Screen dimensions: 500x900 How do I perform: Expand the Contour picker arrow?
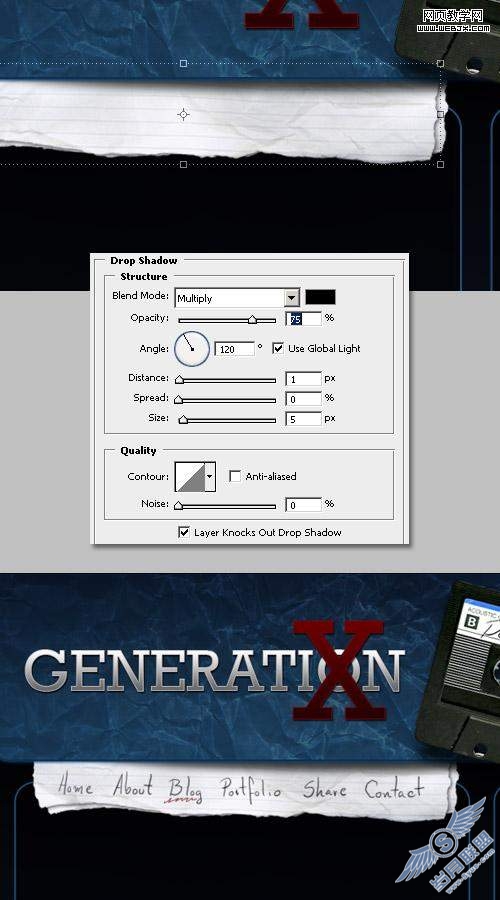[210, 476]
